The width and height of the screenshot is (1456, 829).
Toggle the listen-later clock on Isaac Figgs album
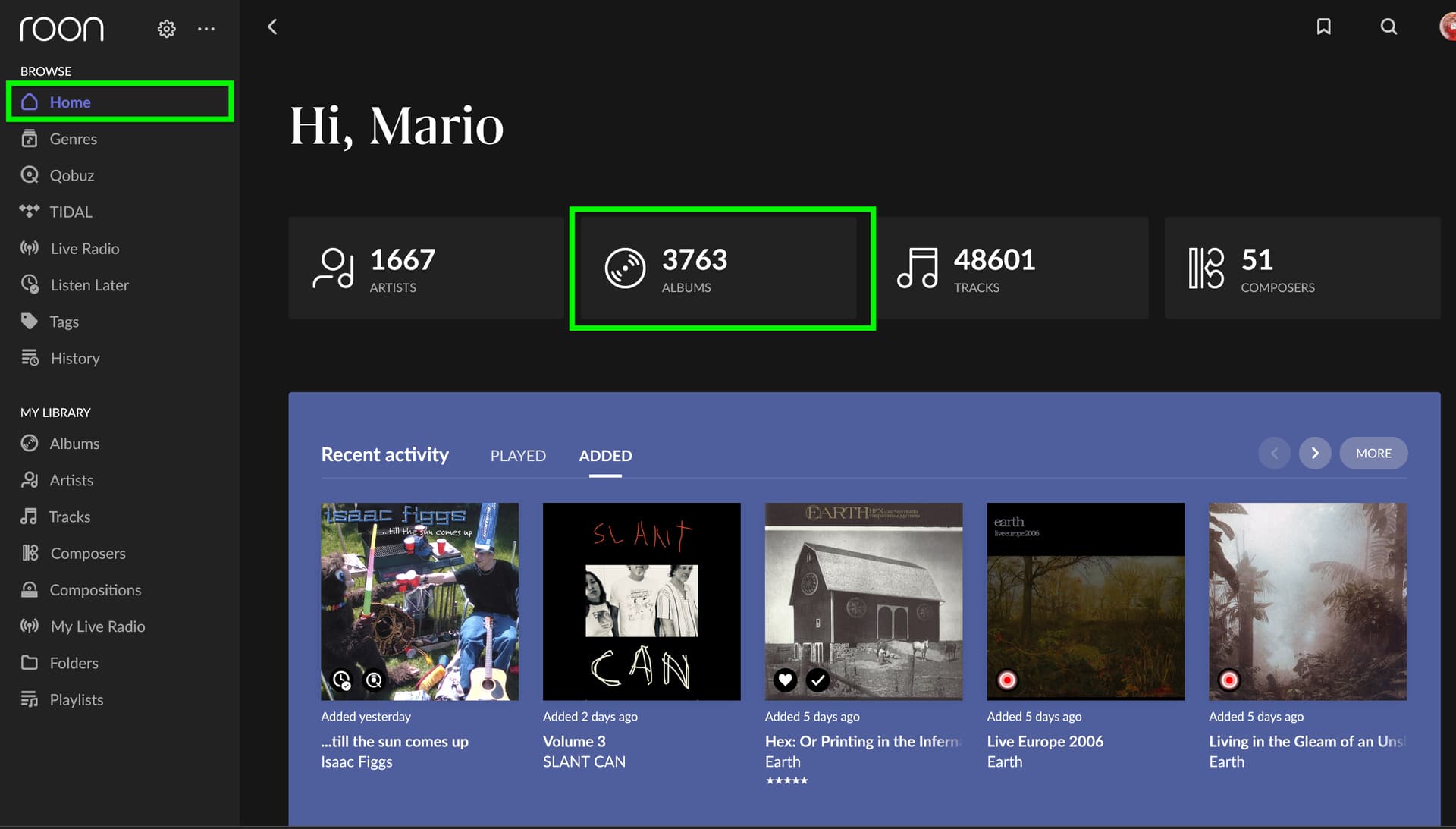(x=341, y=680)
